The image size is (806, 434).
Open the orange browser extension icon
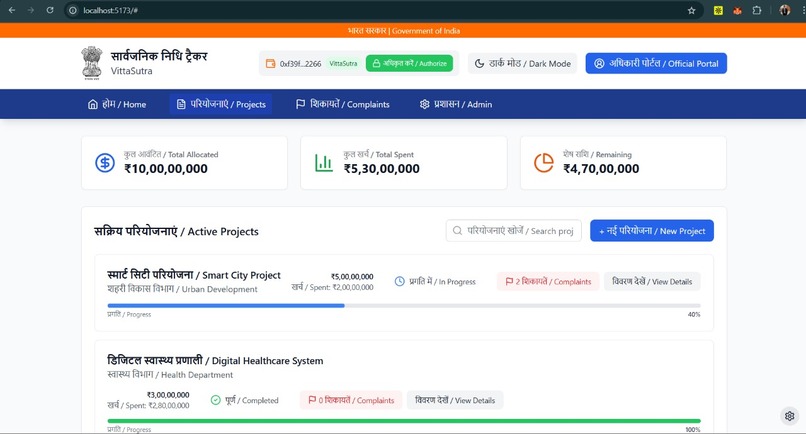pos(737,10)
